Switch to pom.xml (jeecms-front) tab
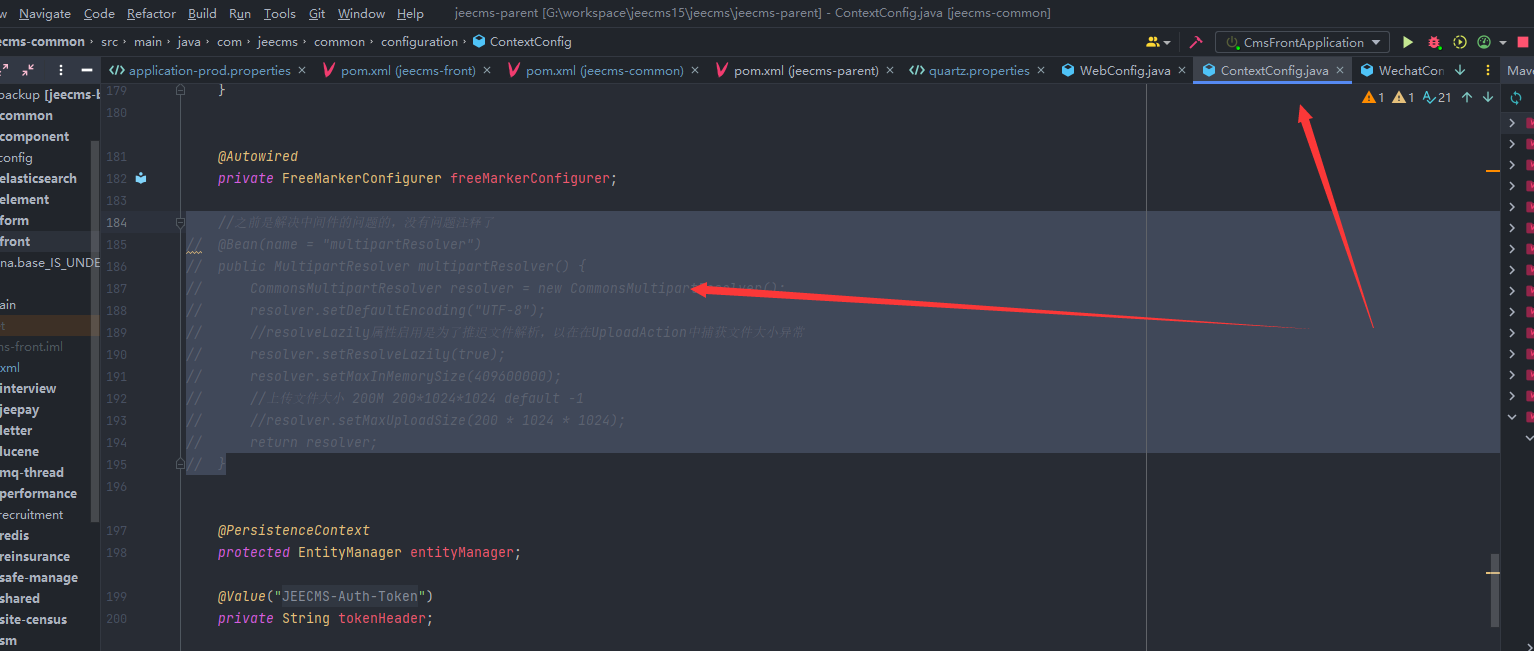Screen dimensions: 1534x651 [x=408, y=70]
